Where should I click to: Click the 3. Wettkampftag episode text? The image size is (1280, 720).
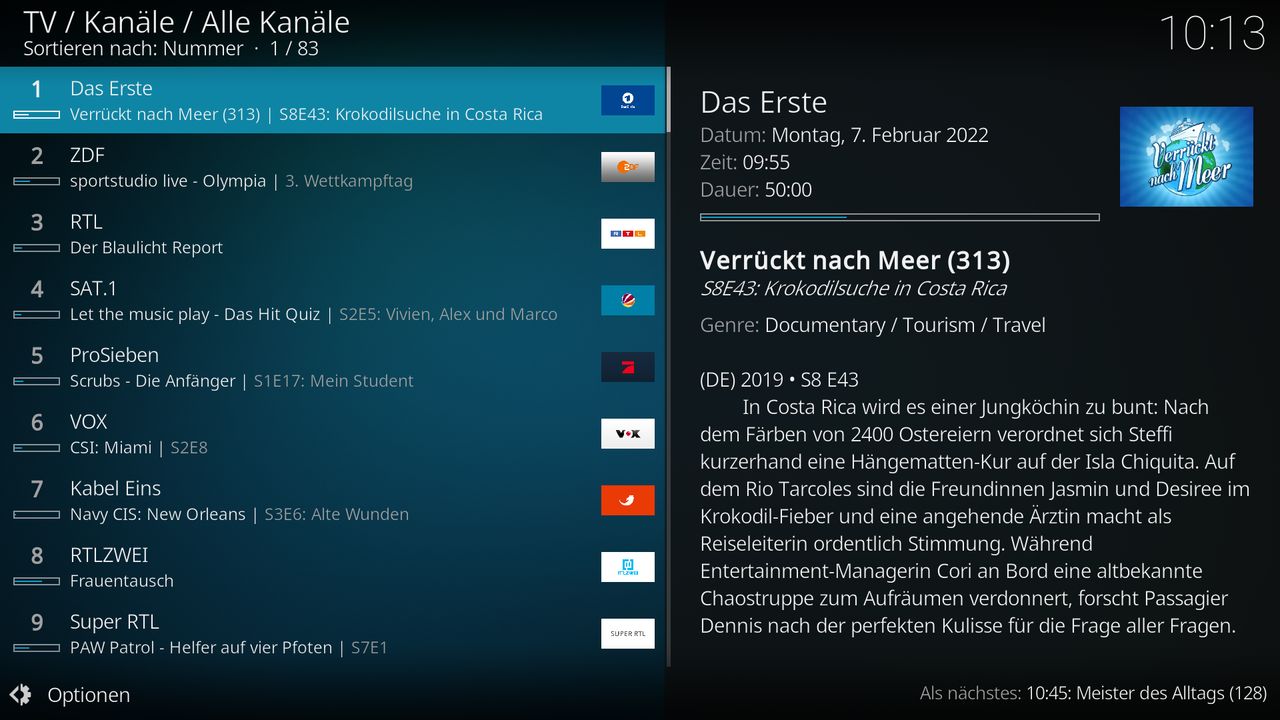(349, 181)
